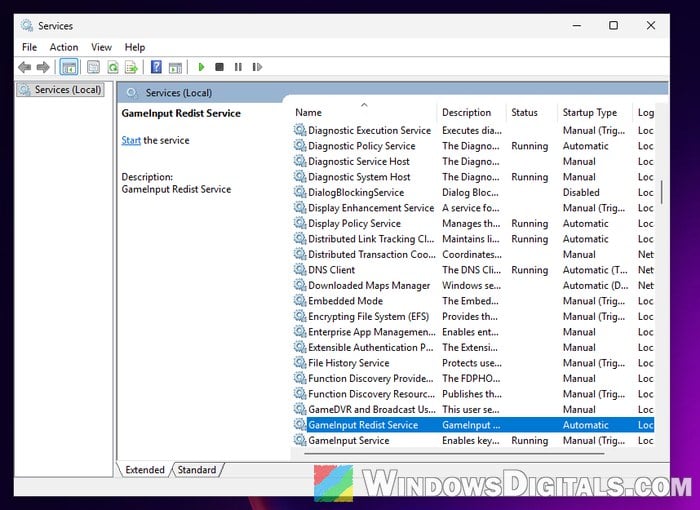Sort by the Description column header
The image size is (700, 510).
coord(471,113)
